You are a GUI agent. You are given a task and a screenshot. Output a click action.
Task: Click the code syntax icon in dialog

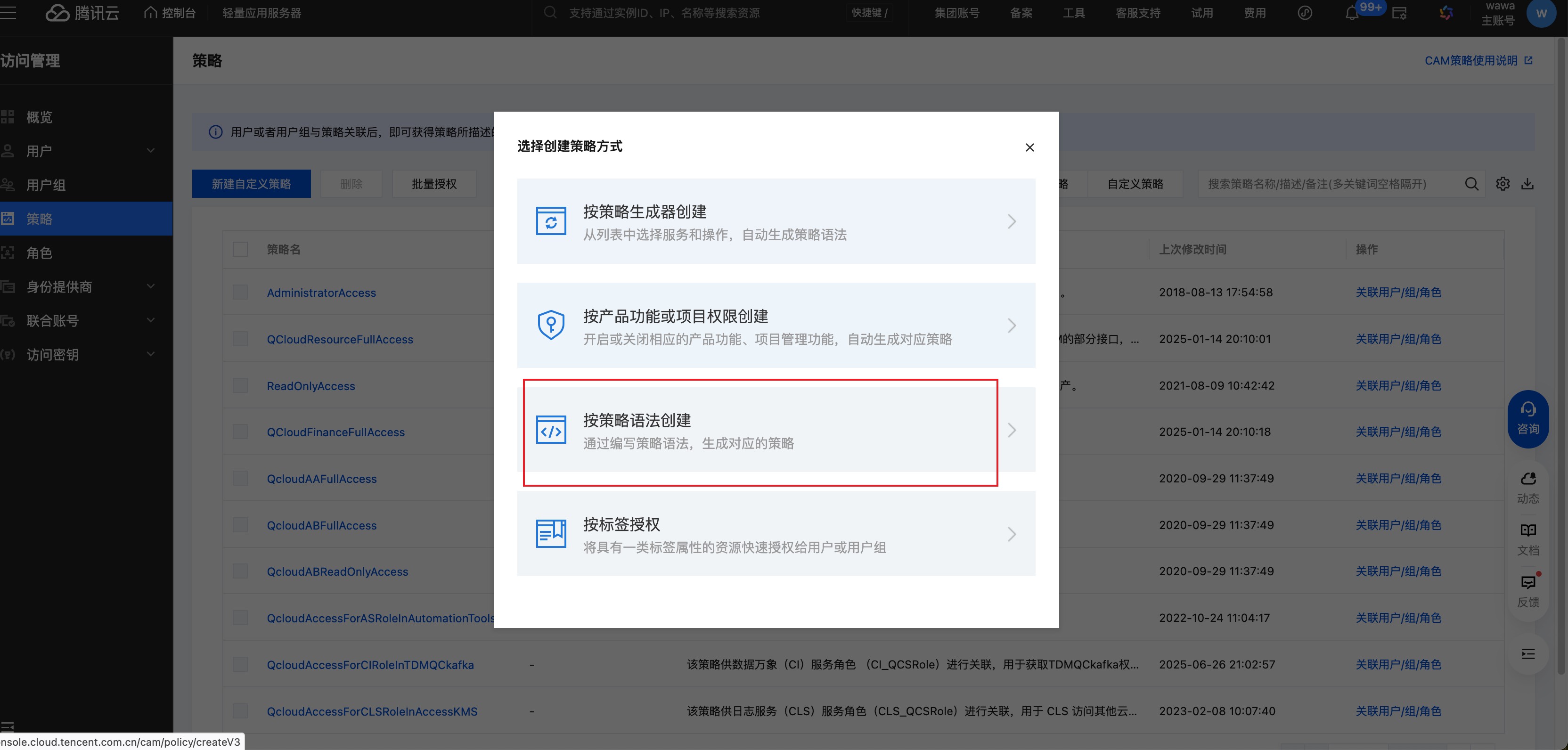pos(551,430)
